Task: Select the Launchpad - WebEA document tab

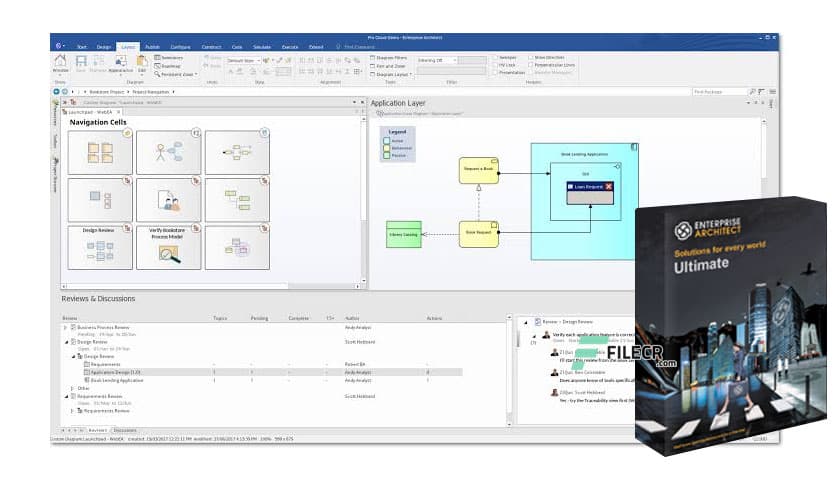Action: point(90,112)
